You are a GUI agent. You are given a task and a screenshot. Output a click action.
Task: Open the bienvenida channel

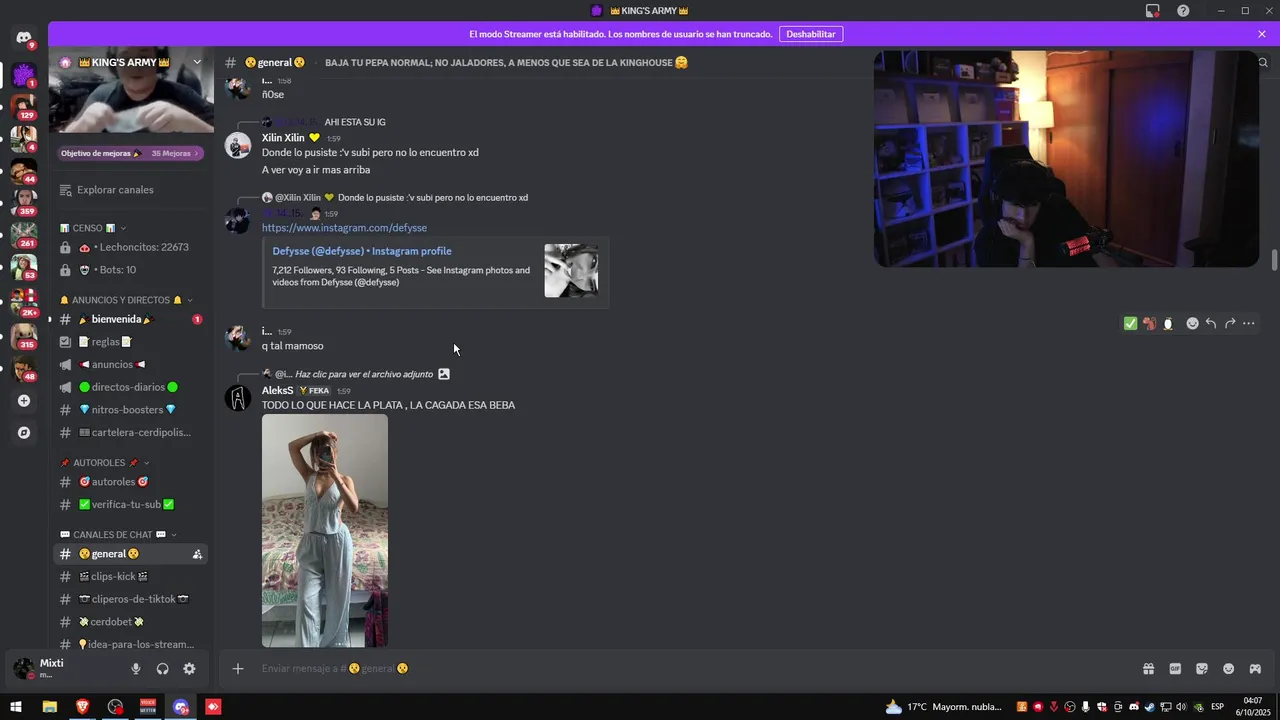point(130,320)
